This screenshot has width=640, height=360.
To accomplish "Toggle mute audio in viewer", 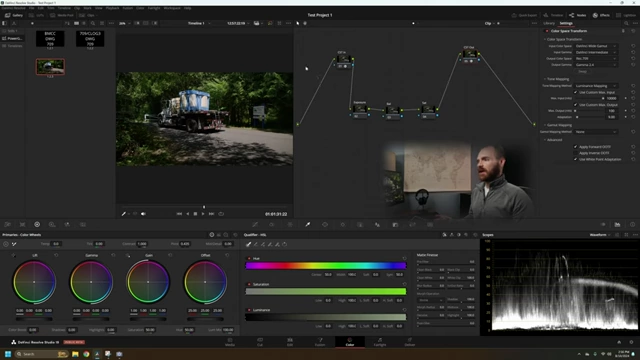I will coord(143,214).
